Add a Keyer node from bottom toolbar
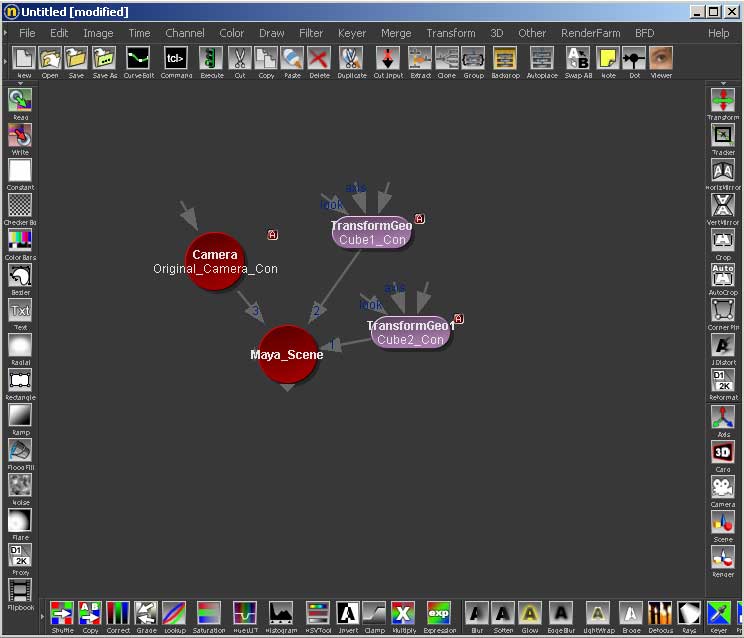744x638 pixels. 718,613
